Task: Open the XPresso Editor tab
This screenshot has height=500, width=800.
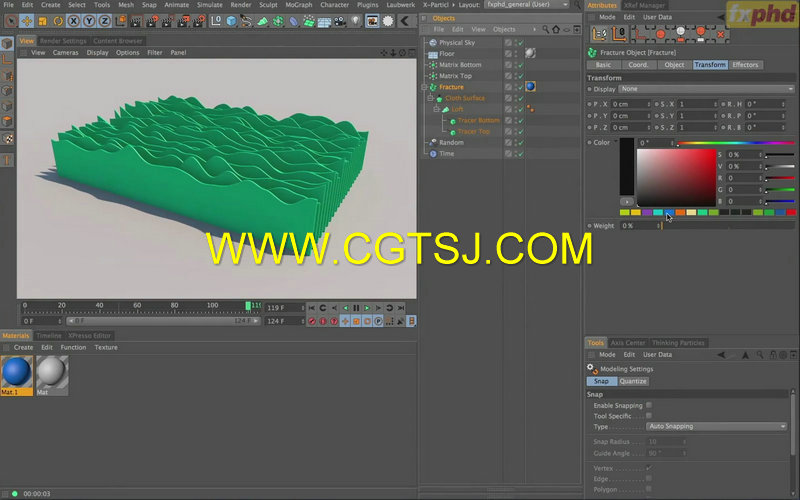Action: (90, 336)
